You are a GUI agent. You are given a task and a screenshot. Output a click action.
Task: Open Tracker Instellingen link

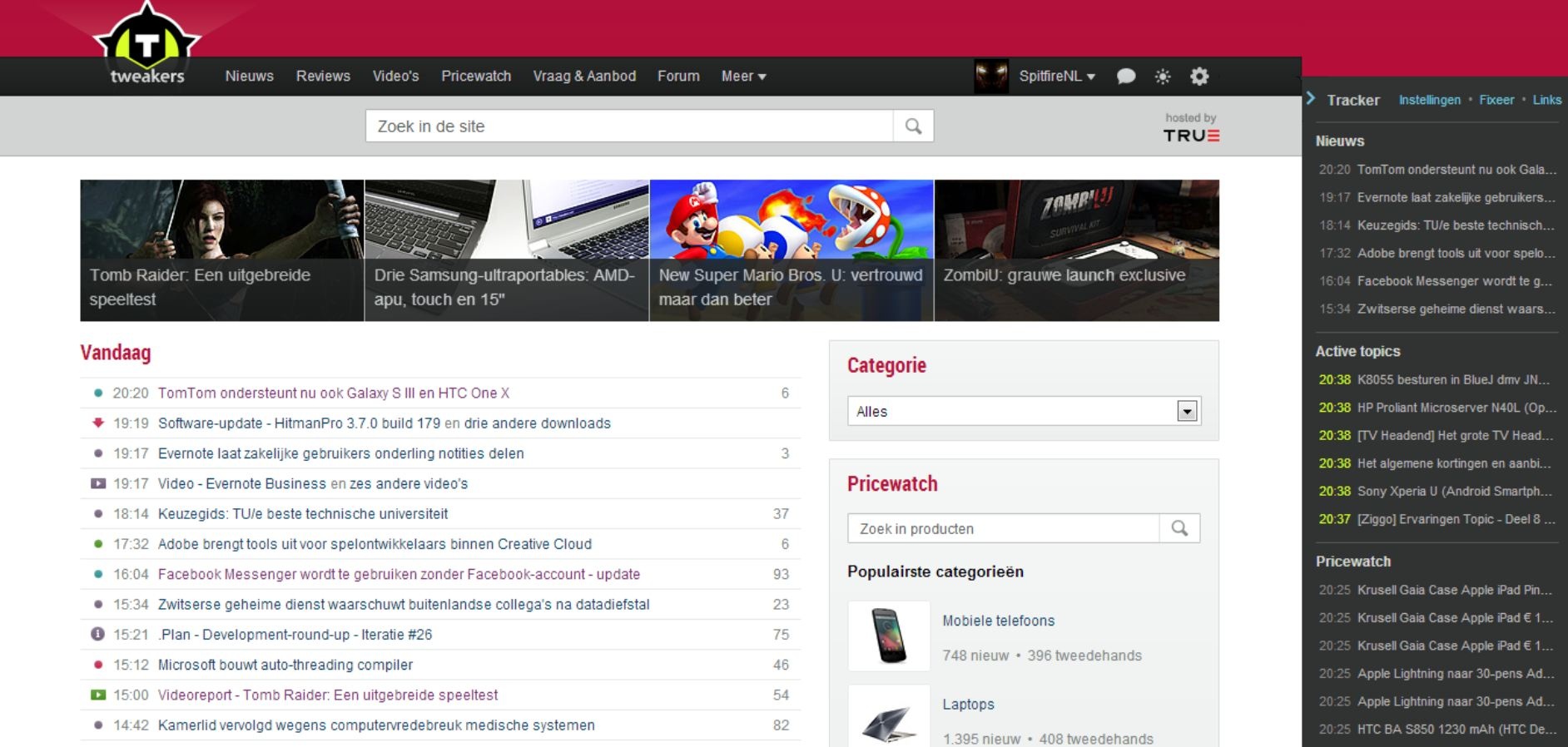pyautogui.click(x=1429, y=100)
